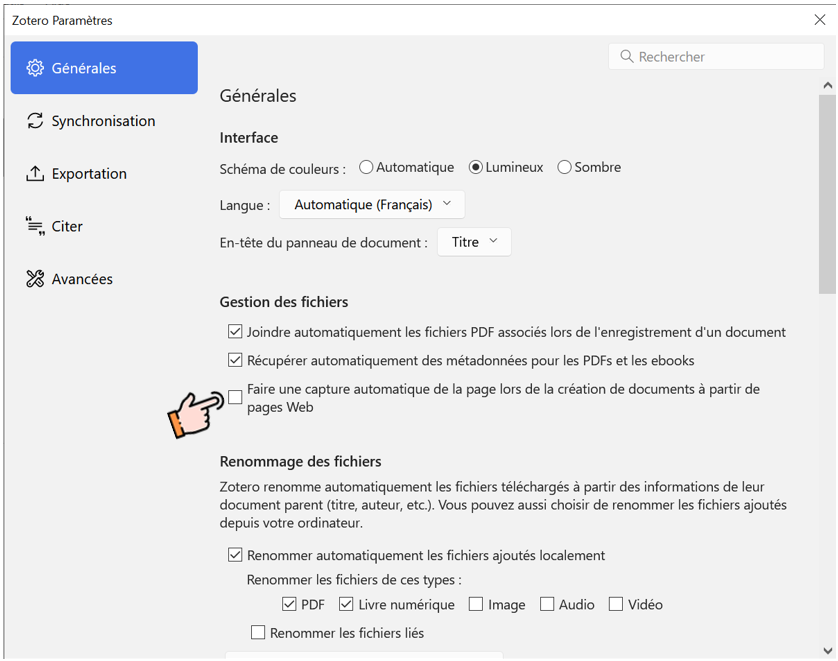Image resolution: width=838 pixels, height=661 pixels.
Task: Click the scrollbar up arrow
Action: point(828,85)
